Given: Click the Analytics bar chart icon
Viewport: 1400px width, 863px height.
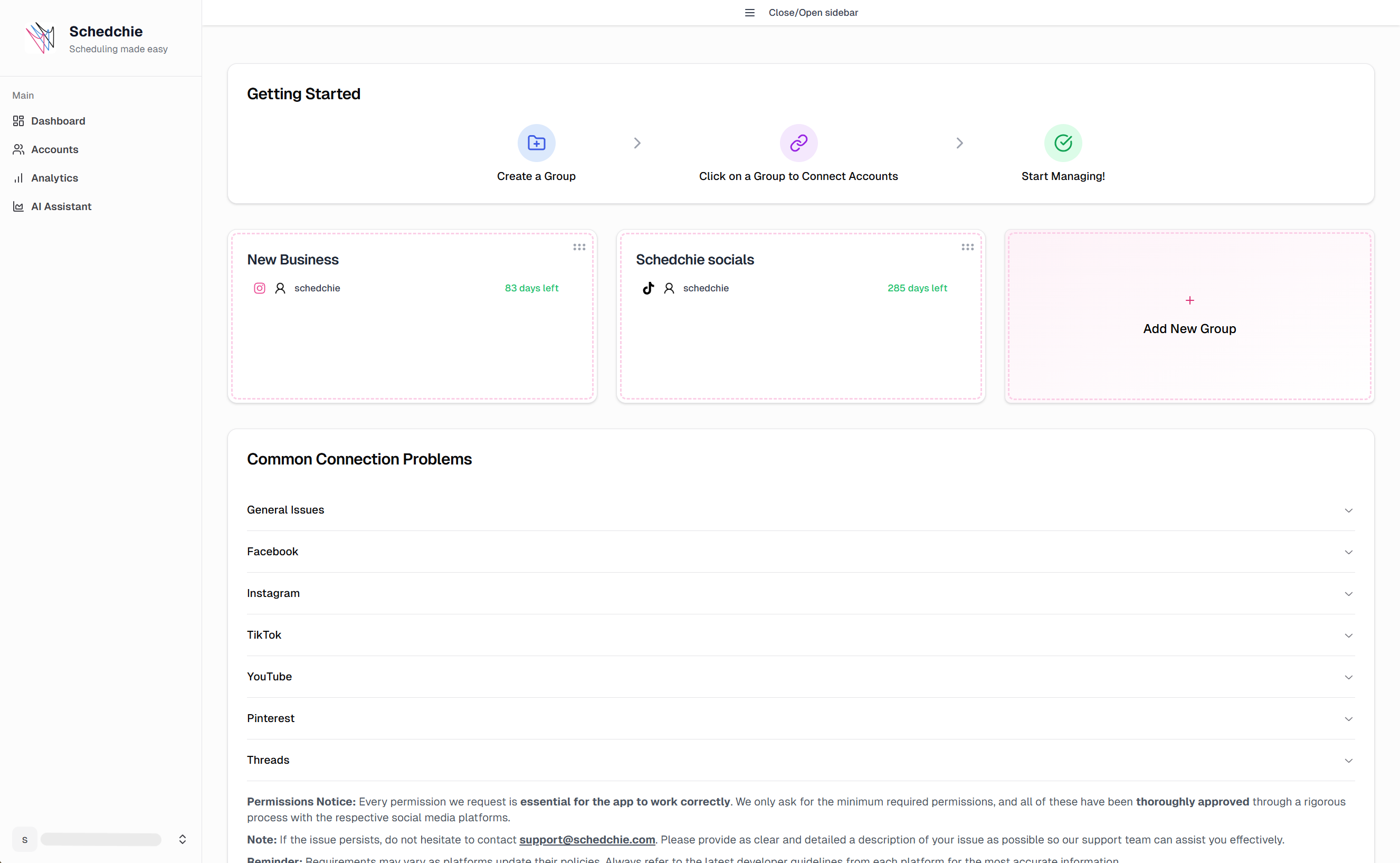Looking at the screenshot, I should [18, 178].
